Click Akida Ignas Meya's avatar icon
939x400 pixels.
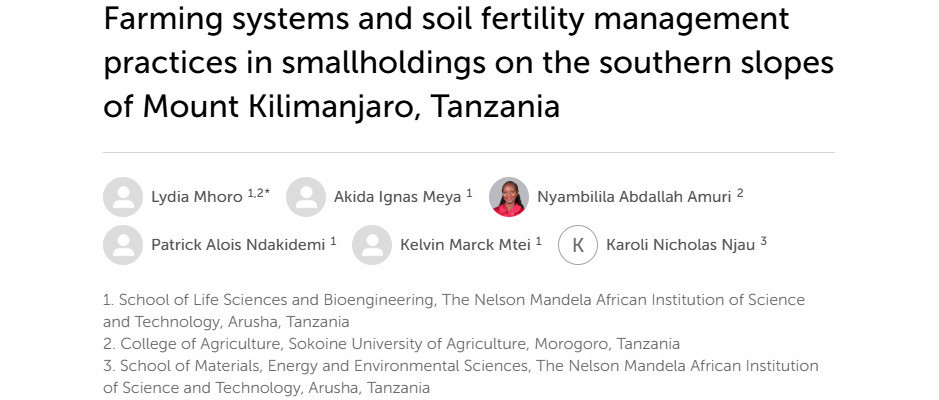306,197
